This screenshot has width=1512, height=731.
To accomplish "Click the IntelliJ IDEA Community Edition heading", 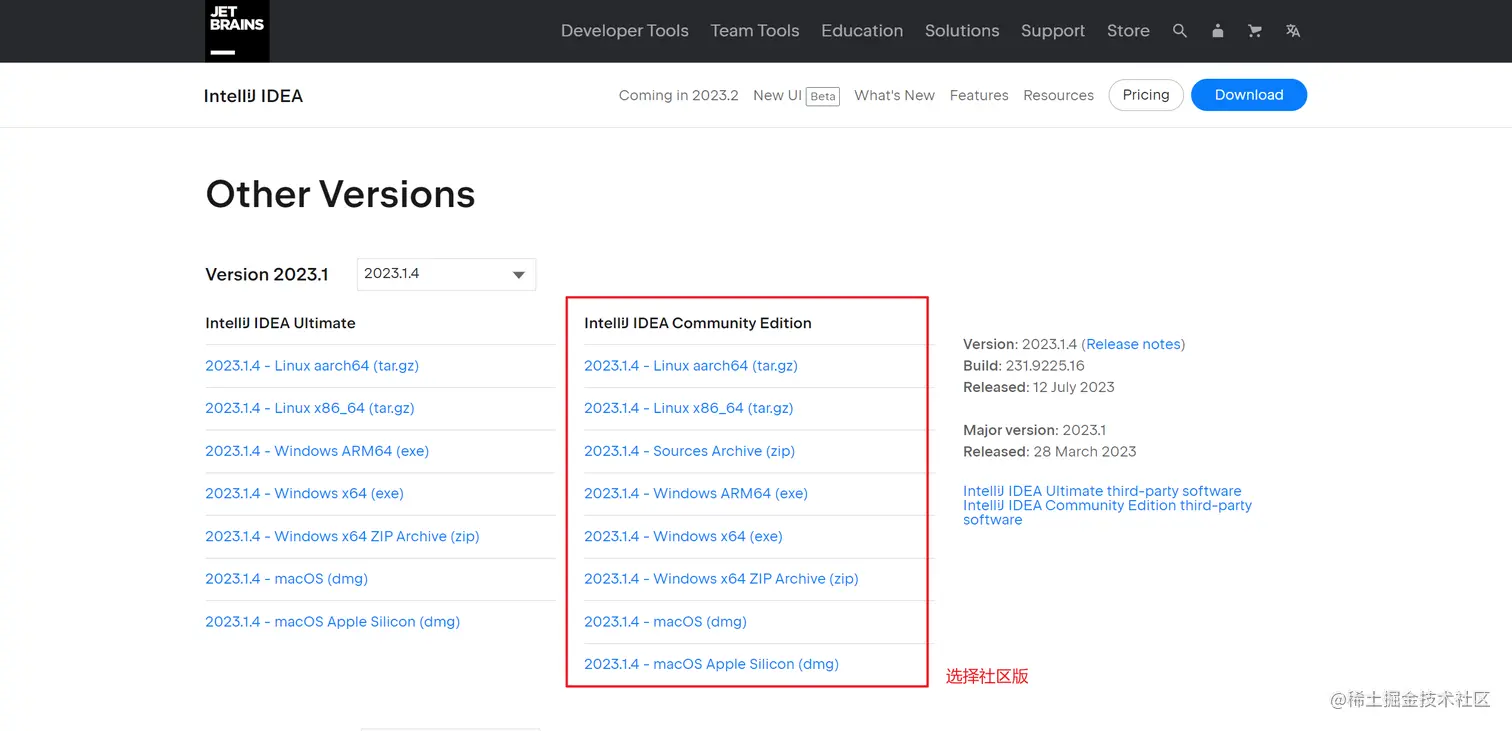I will 698,323.
